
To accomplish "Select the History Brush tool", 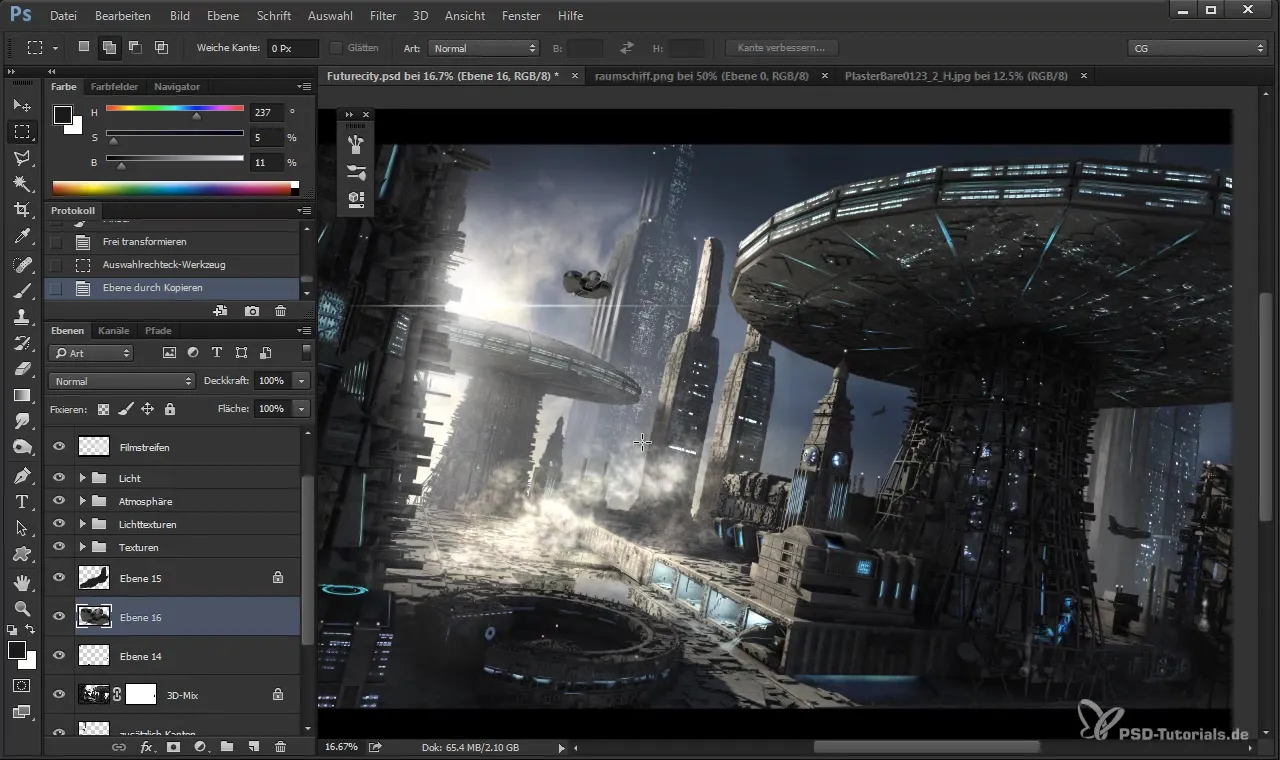I will tap(22, 343).
